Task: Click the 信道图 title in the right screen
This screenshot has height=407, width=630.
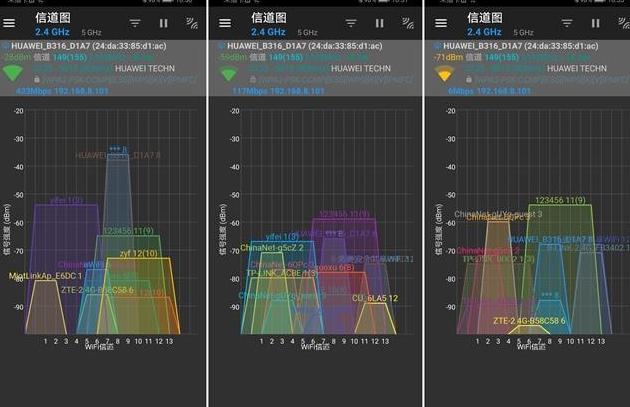Action: point(485,17)
